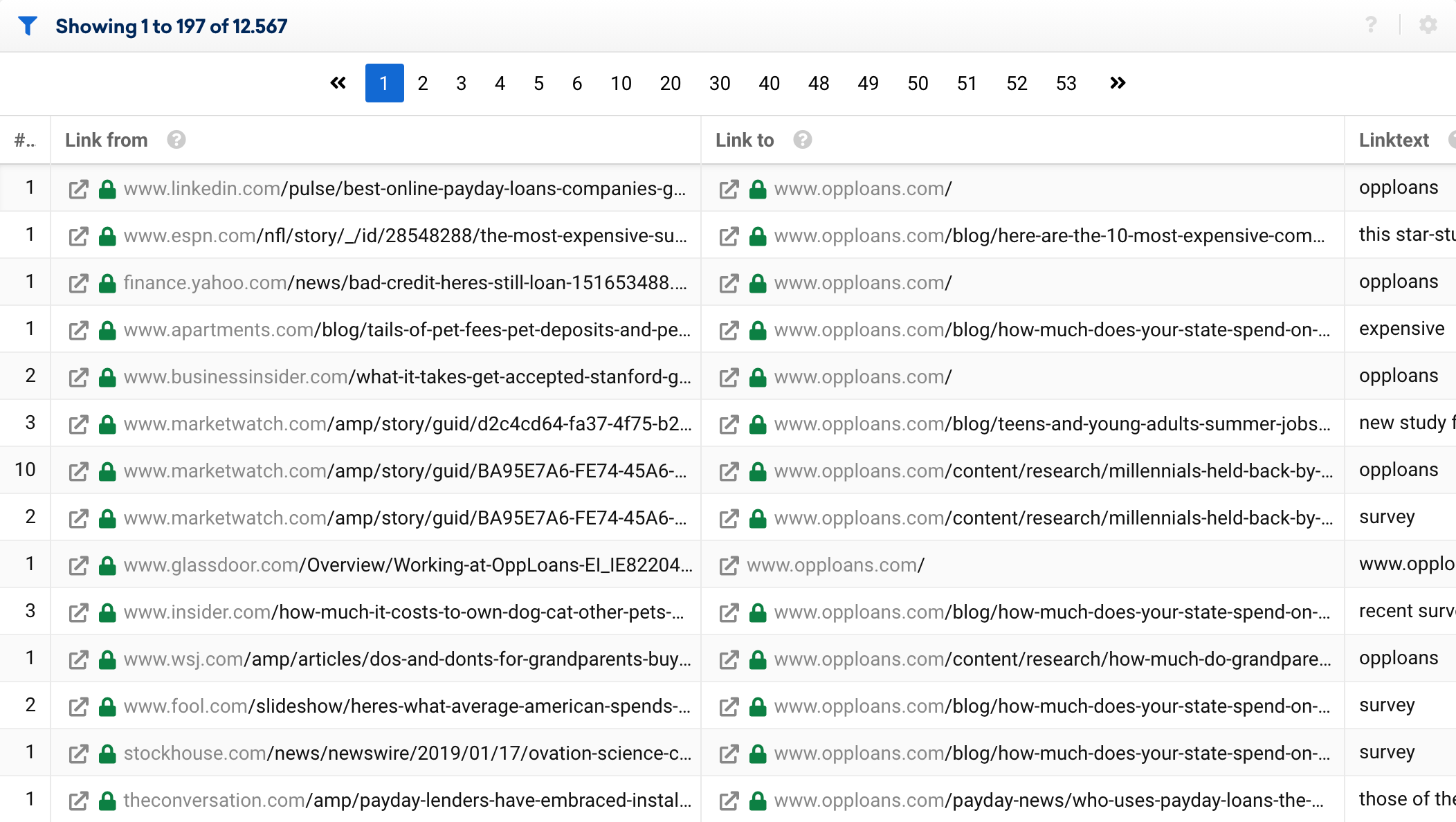Open target link icon in linkedin row
Screen dimensions: 1456x822
click(729, 189)
